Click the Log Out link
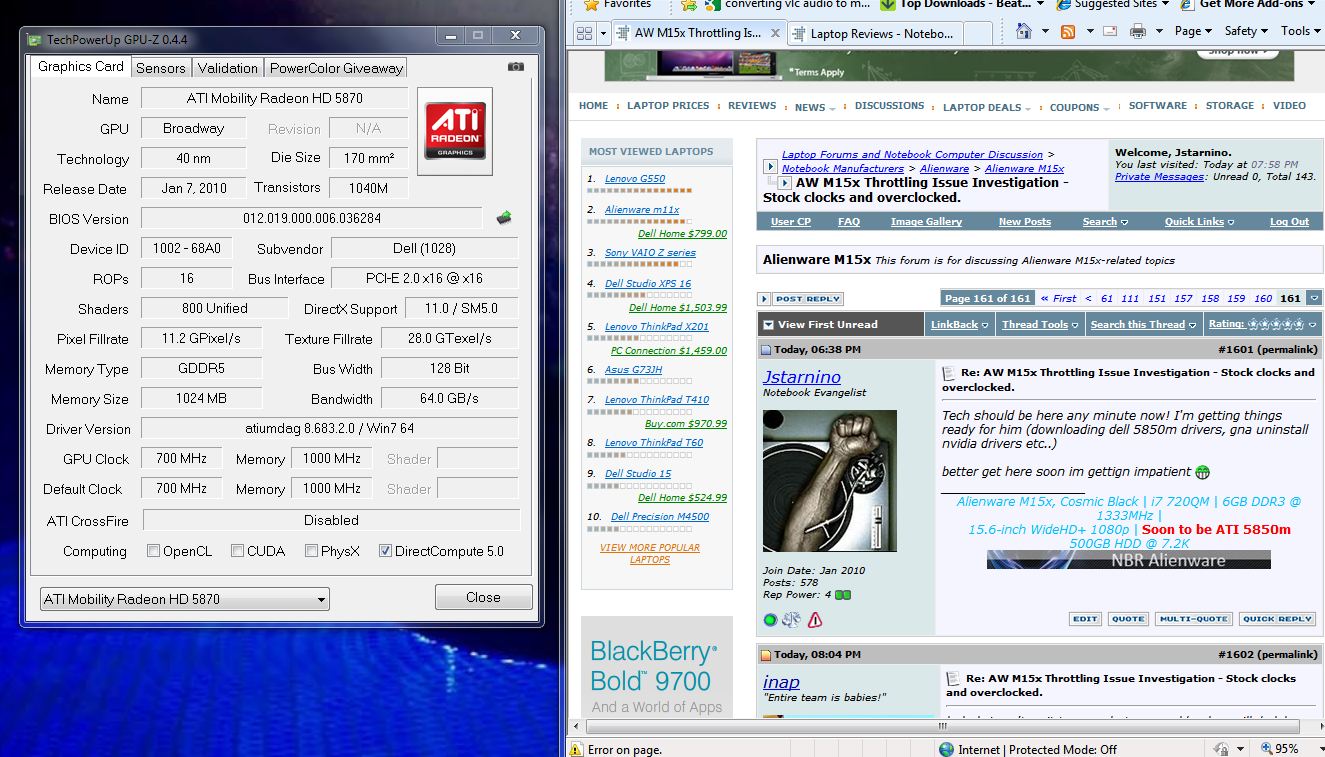Screen dimensions: 1325x757 [x=1289, y=222]
